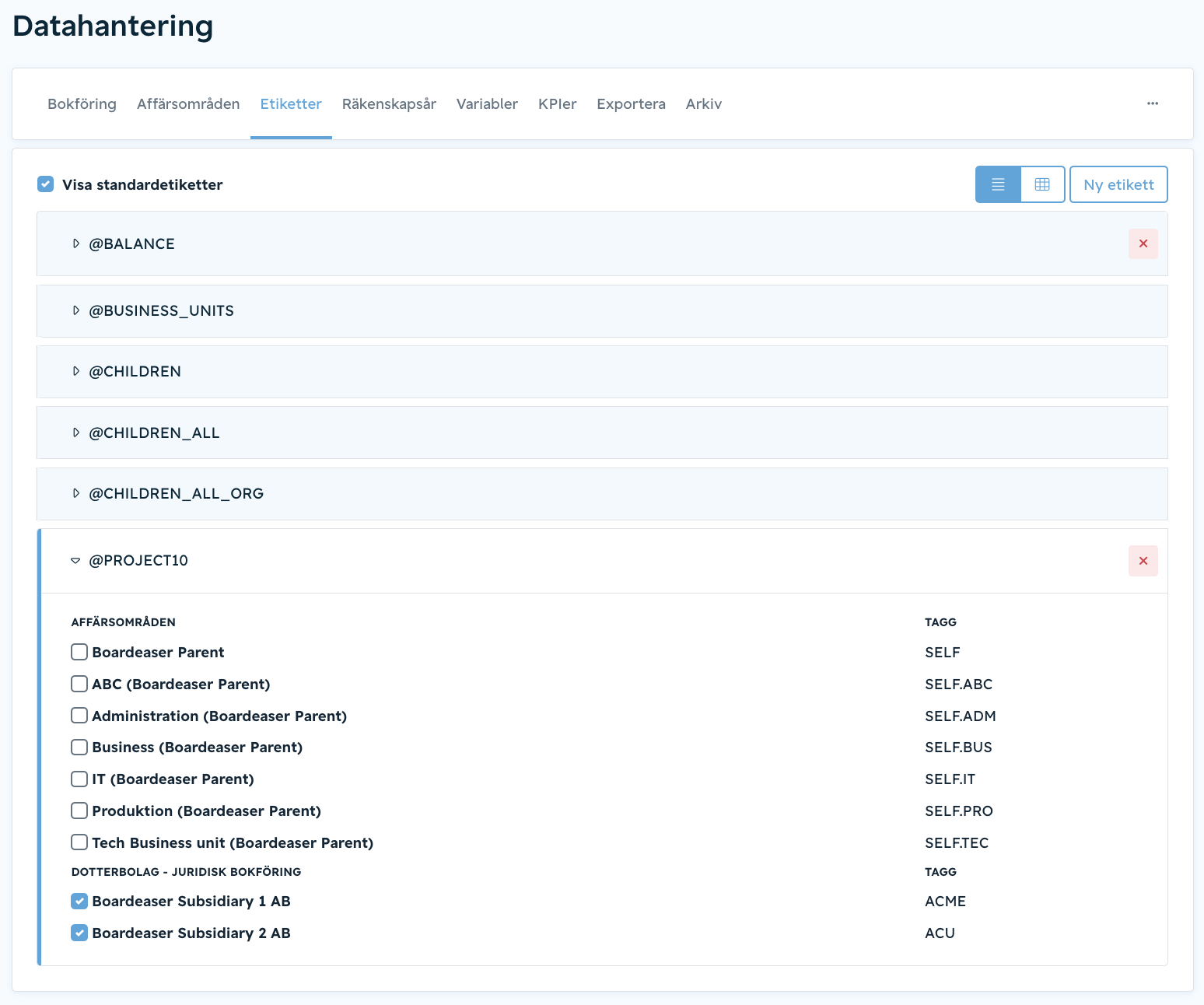This screenshot has height=1005, width=1204.
Task: Go to Affärsområden tab
Action: [x=188, y=103]
